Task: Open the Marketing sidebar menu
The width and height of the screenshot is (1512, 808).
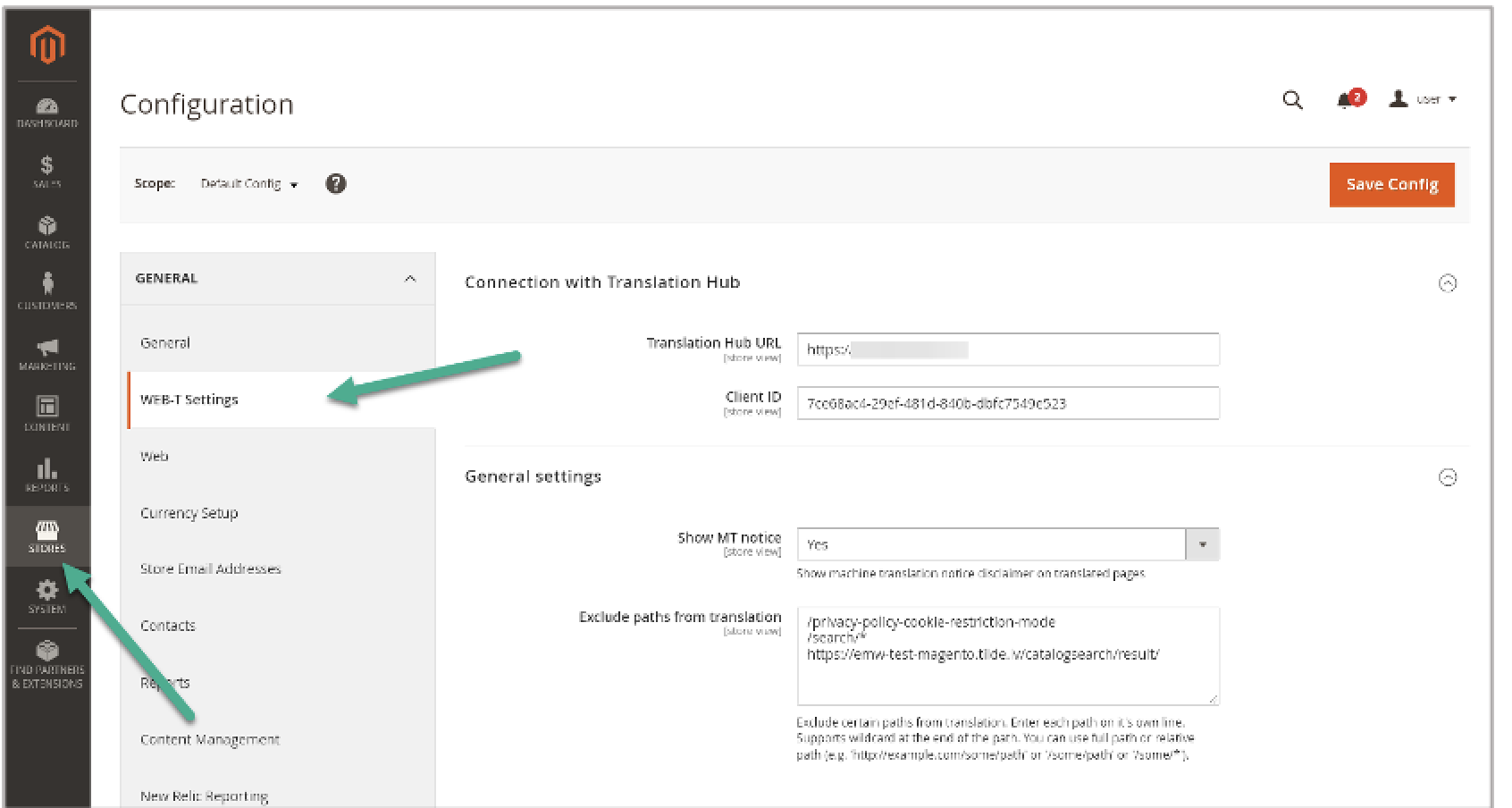Action: (x=47, y=354)
